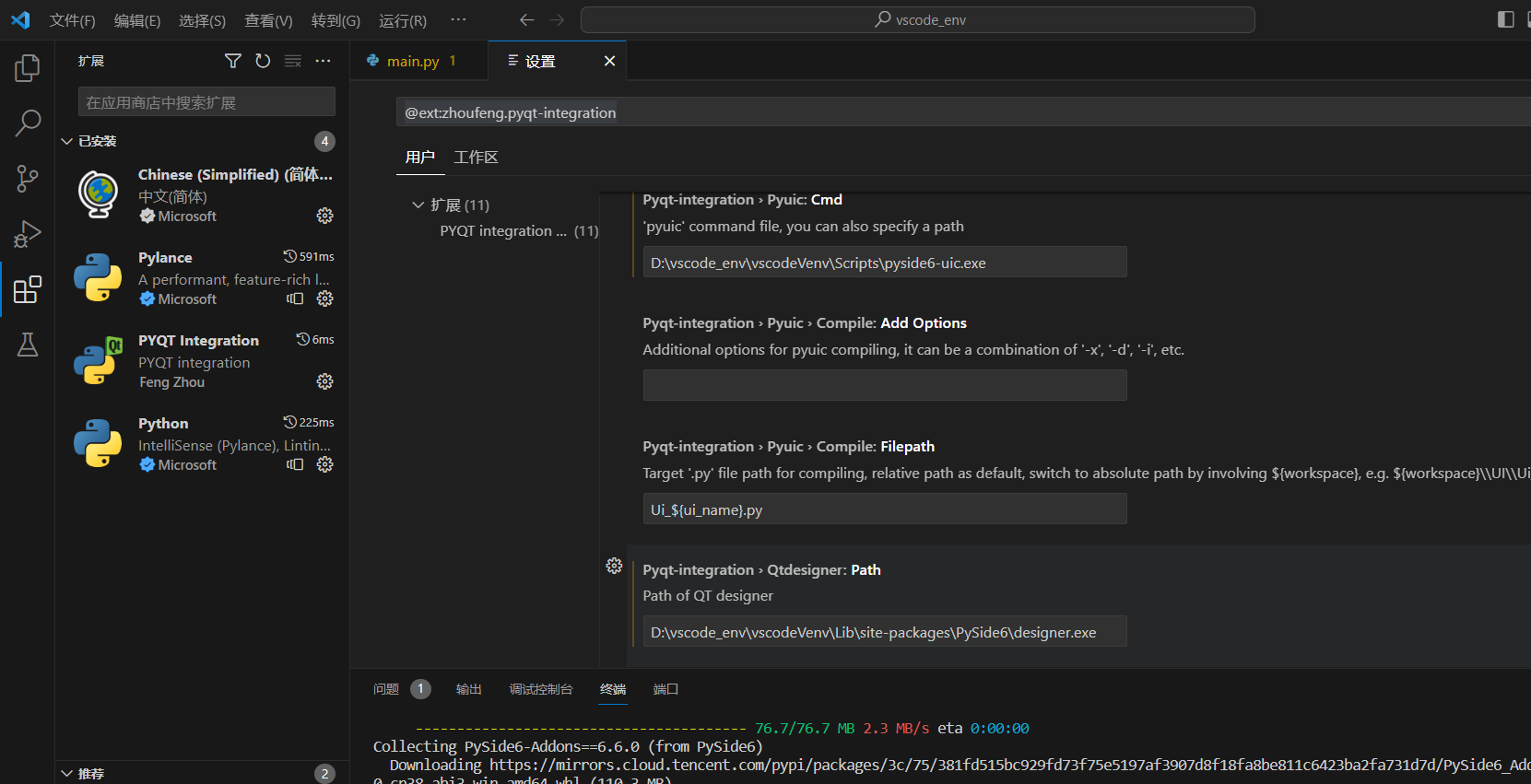Open Chinese (Simplified) language pack extension
The height and width of the screenshot is (784, 1531).
pos(203,194)
